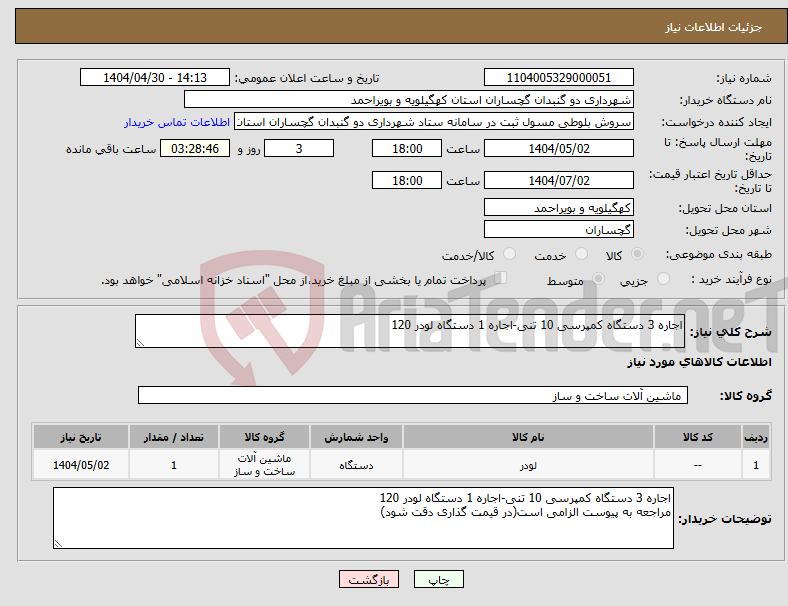Click the لودر item name cell

pos(528,465)
